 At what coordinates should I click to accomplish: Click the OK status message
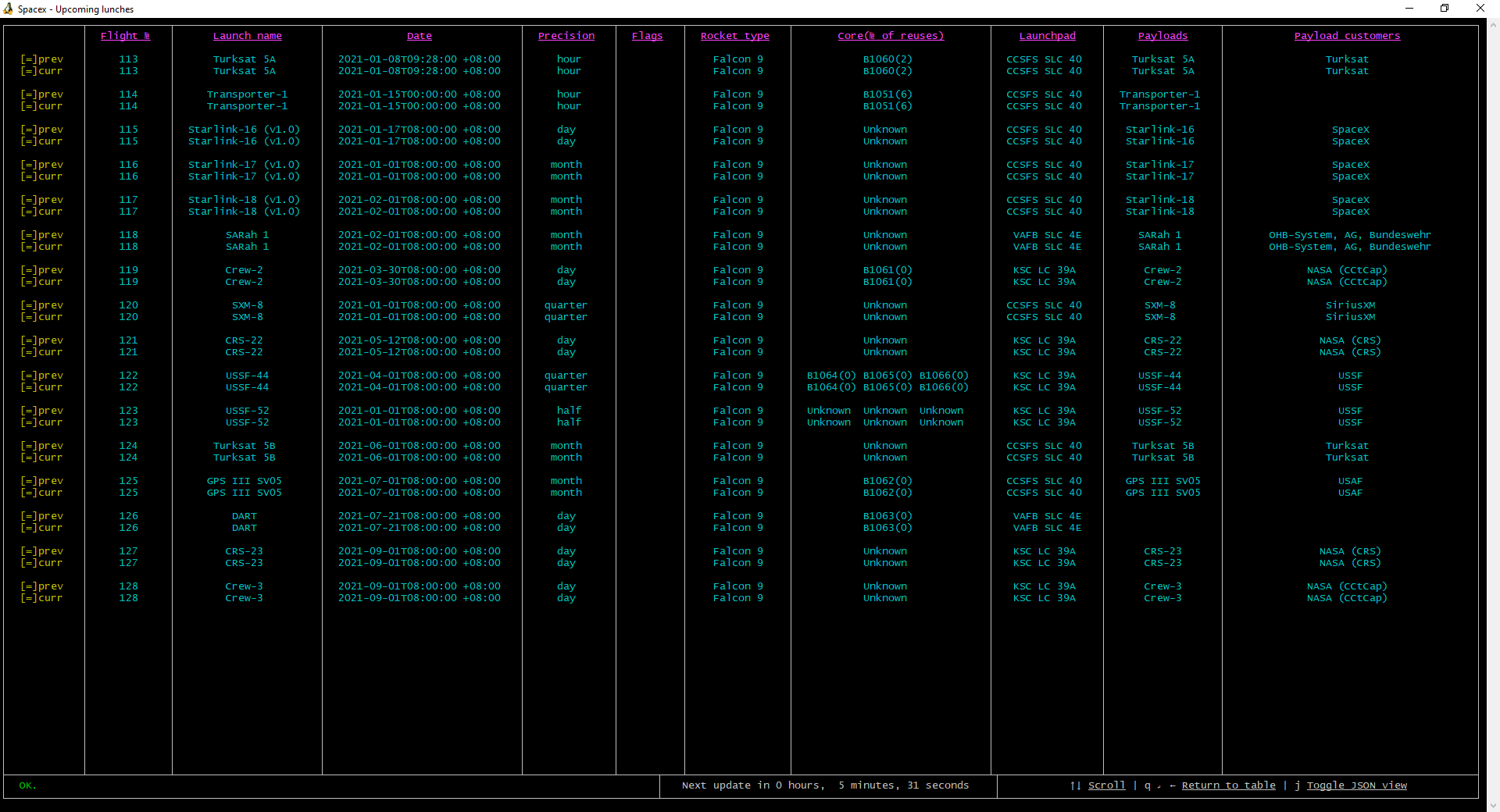pos(27,785)
